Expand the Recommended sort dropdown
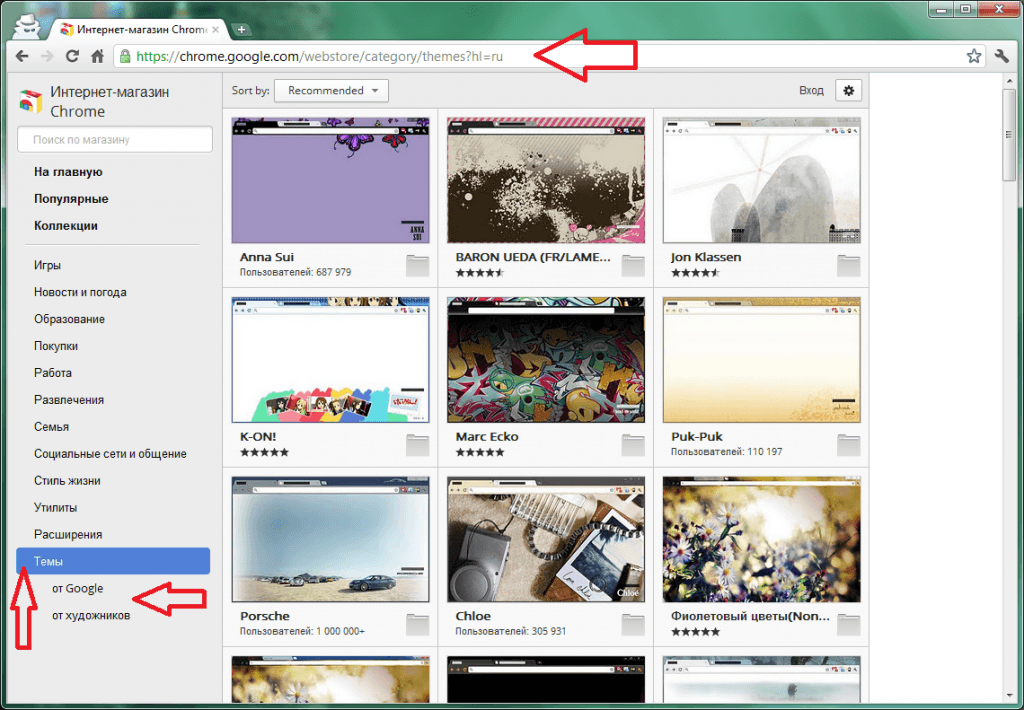 point(331,91)
